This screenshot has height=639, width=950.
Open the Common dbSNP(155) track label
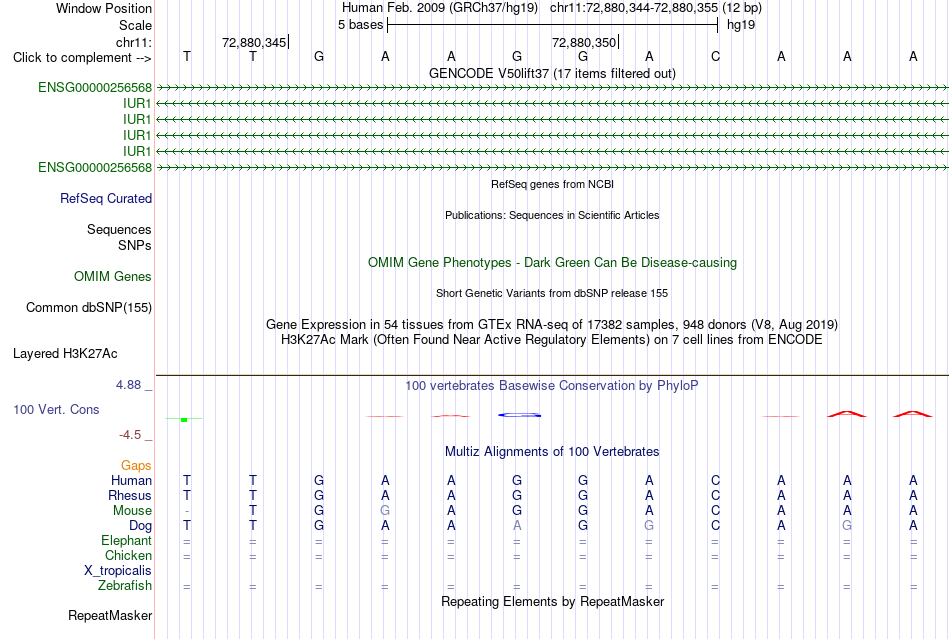pyautogui.click(x=89, y=308)
